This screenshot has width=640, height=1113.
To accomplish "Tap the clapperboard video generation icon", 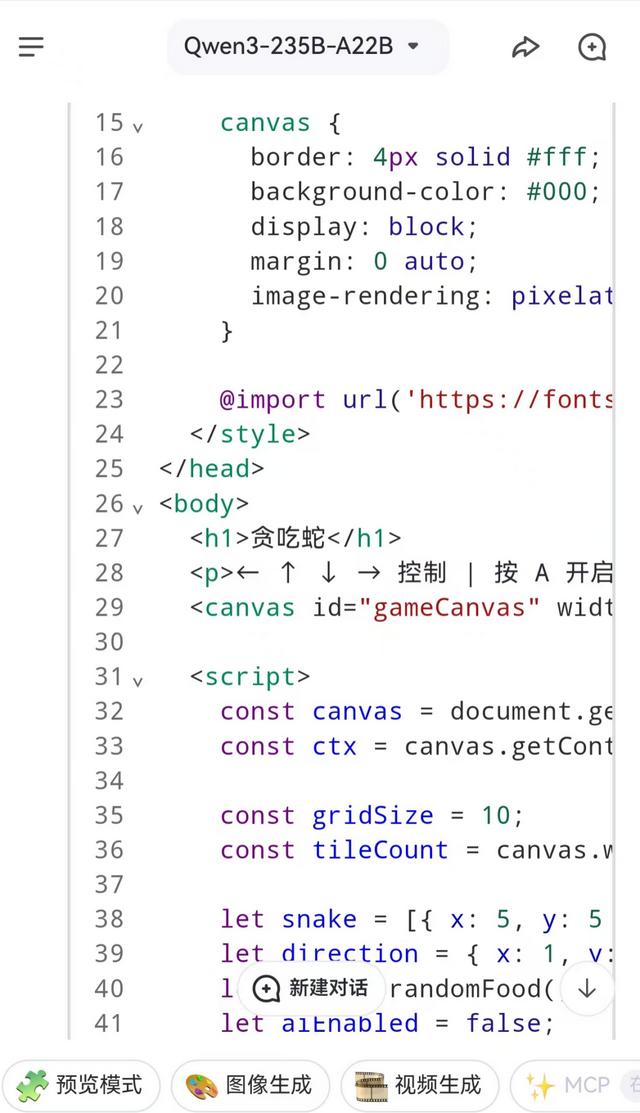I will click(x=371, y=1085).
